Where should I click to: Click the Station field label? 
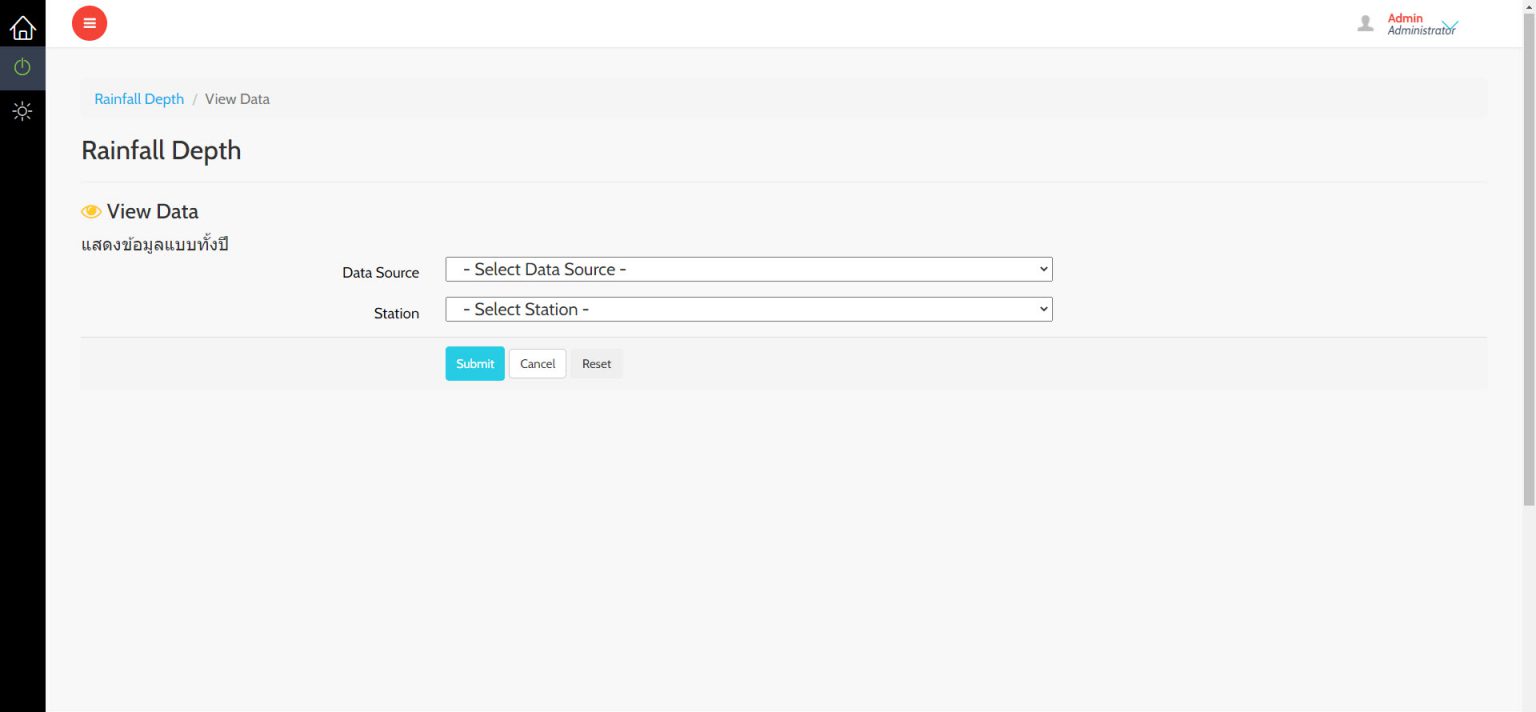pos(396,314)
